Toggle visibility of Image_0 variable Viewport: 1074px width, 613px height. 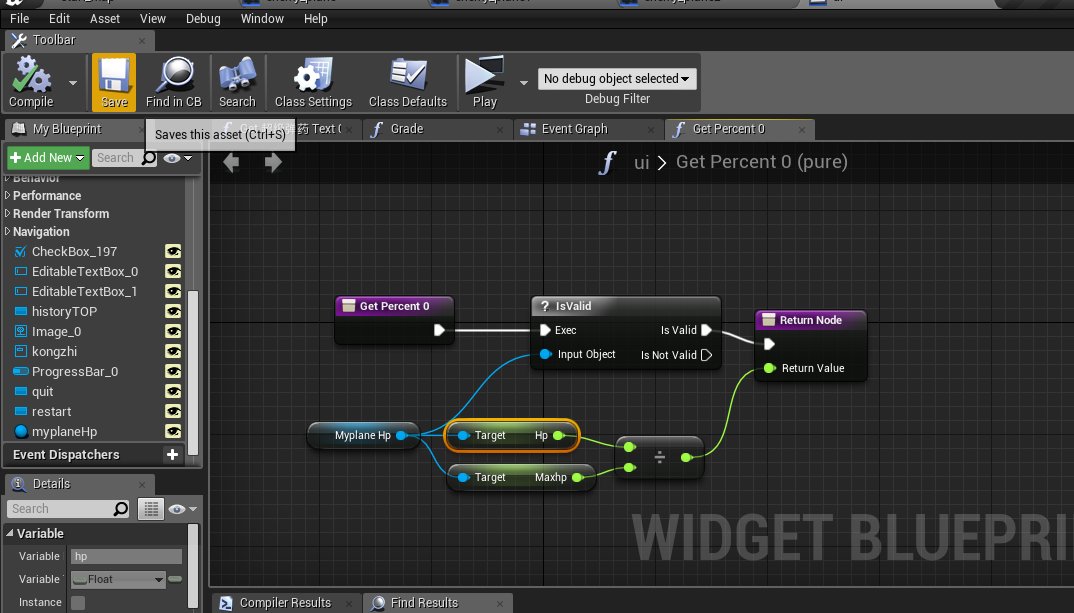[x=173, y=331]
